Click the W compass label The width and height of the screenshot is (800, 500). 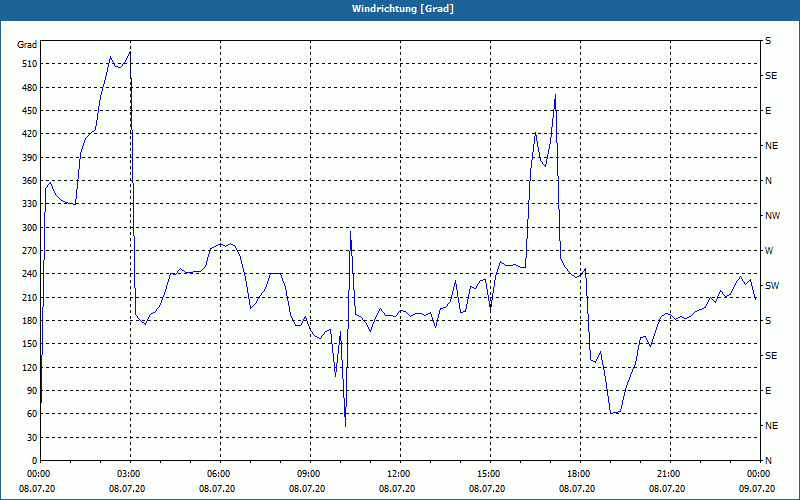click(769, 251)
